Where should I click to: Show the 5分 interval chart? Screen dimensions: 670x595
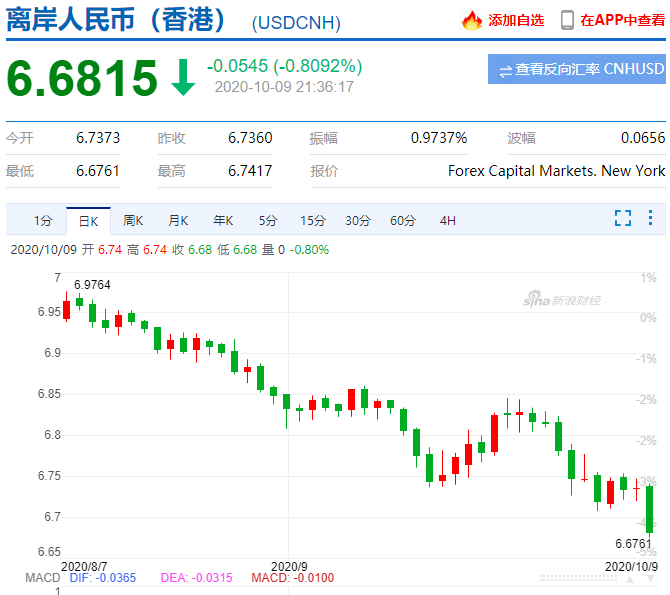(x=267, y=220)
